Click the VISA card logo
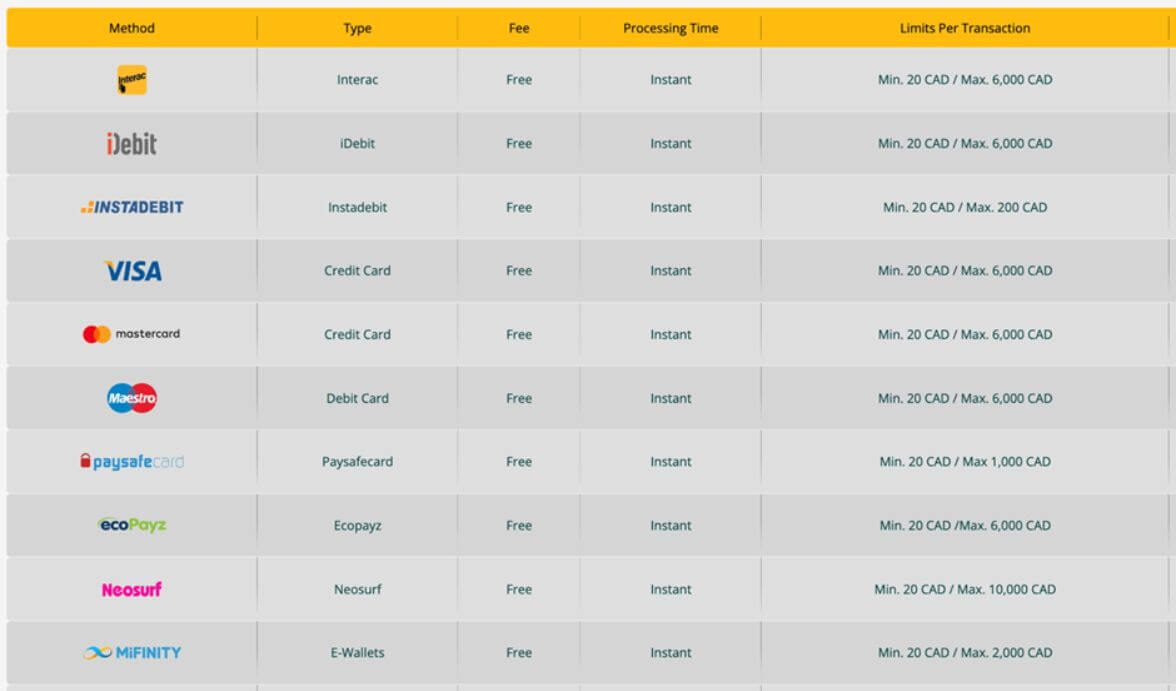Image resolution: width=1176 pixels, height=691 pixels. click(x=131, y=271)
